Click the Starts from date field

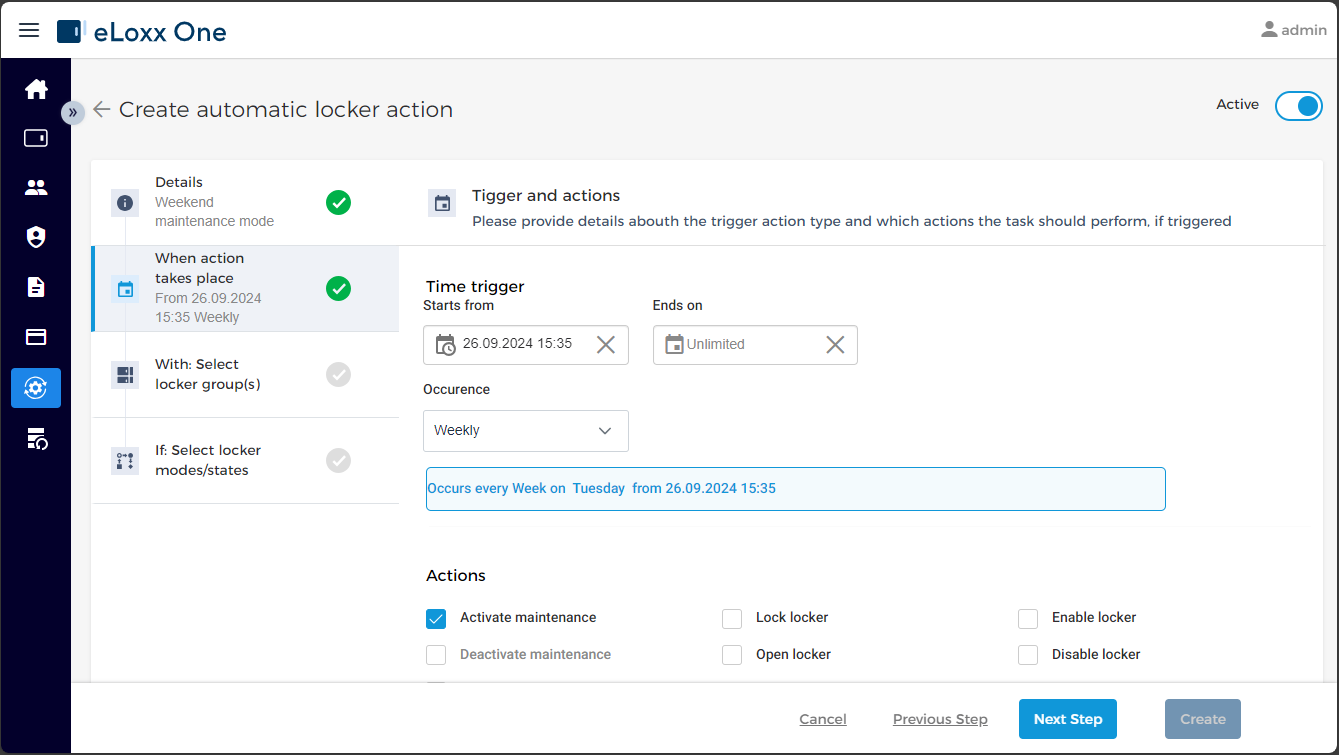[x=526, y=345]
